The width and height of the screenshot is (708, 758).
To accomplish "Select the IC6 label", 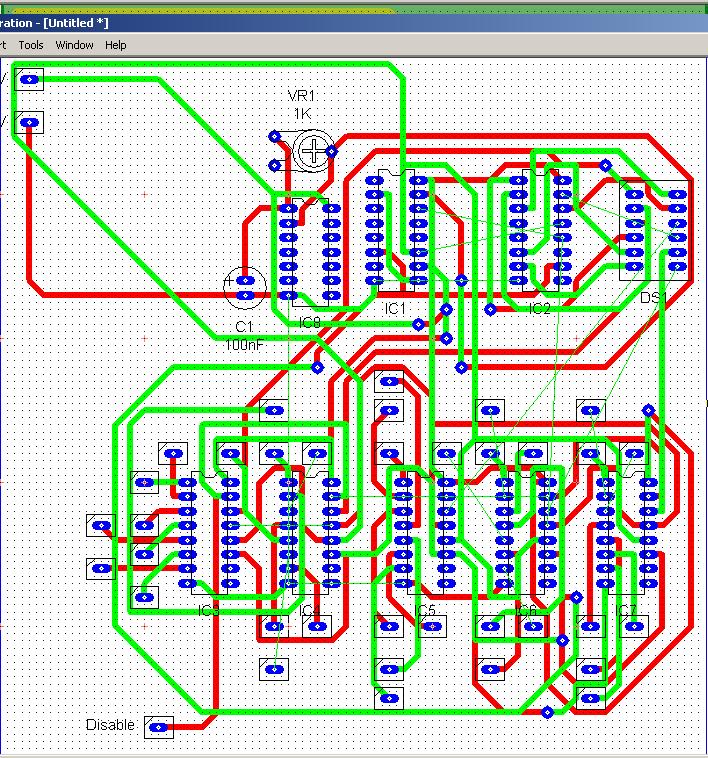I will tap(526, 611).
